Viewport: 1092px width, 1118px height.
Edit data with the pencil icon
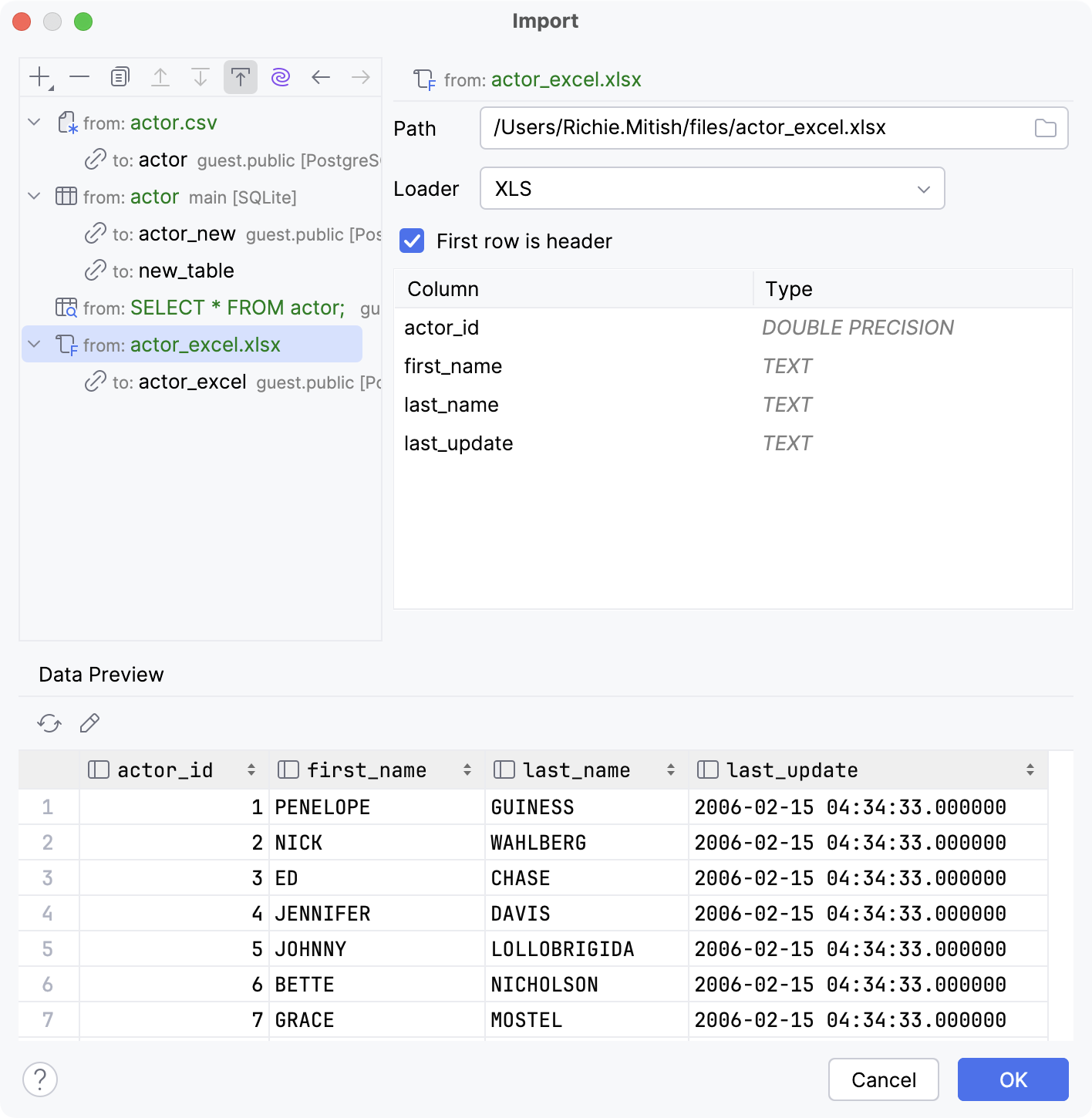[x=89, y=722]
